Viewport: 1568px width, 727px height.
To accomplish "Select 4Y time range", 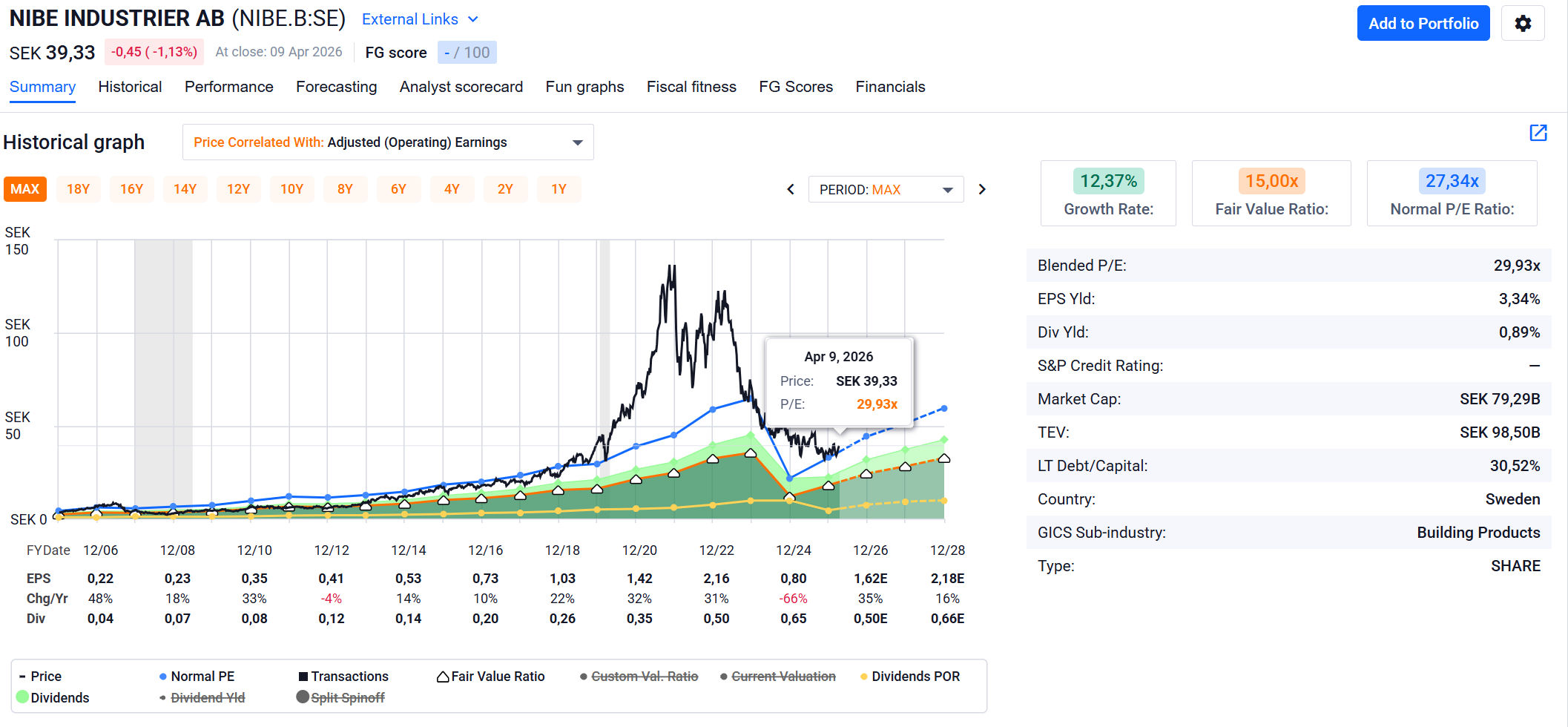I will click(452, 189).
